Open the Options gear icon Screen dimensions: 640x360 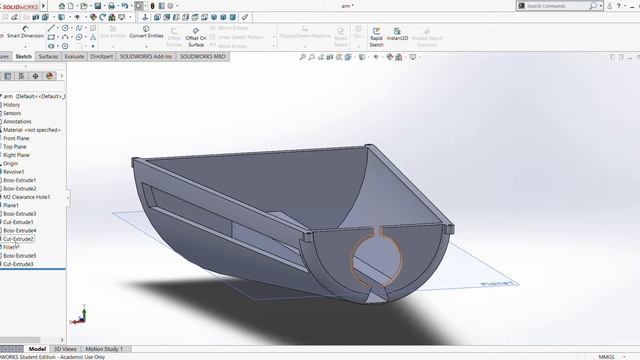point(170,6)
